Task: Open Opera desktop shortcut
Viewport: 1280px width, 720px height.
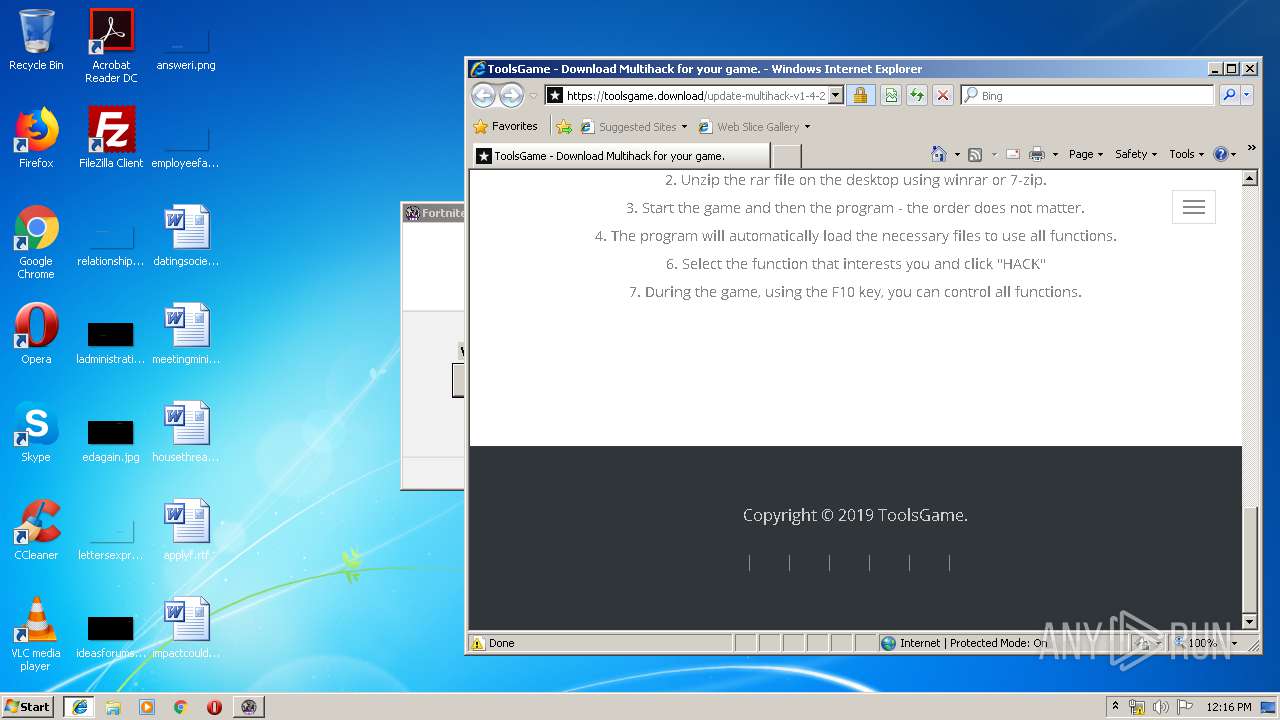Action: 36,334
